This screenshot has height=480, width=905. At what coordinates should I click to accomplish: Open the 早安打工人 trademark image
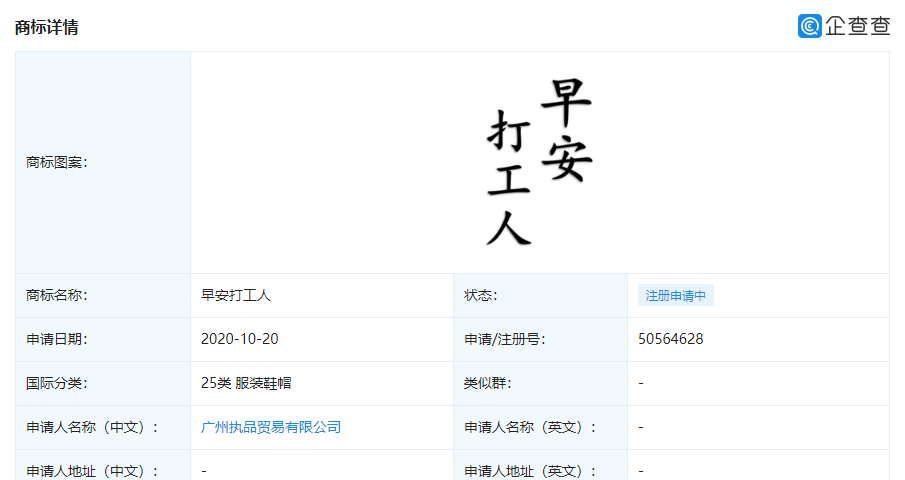point(539,162)
